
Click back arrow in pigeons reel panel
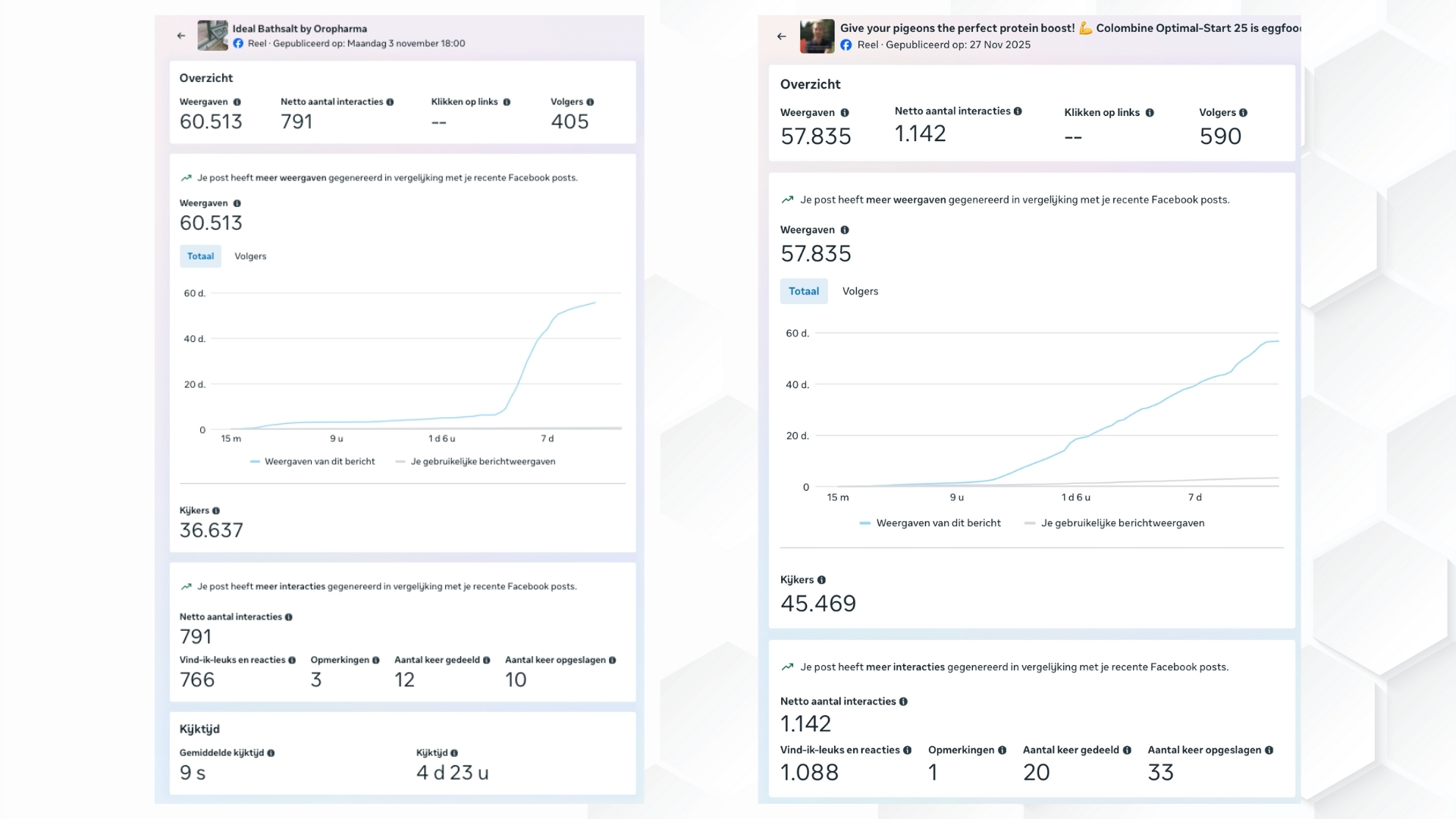(781, 36)
